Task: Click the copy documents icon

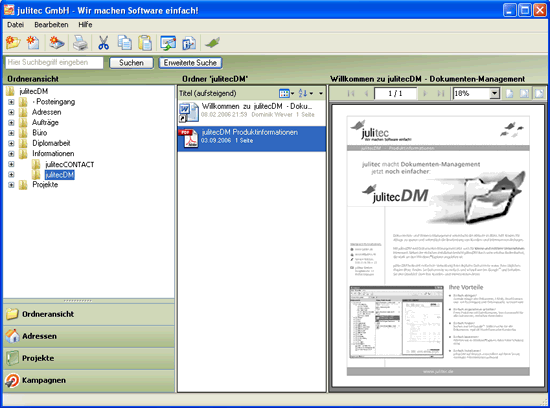Action: point(125,43)
